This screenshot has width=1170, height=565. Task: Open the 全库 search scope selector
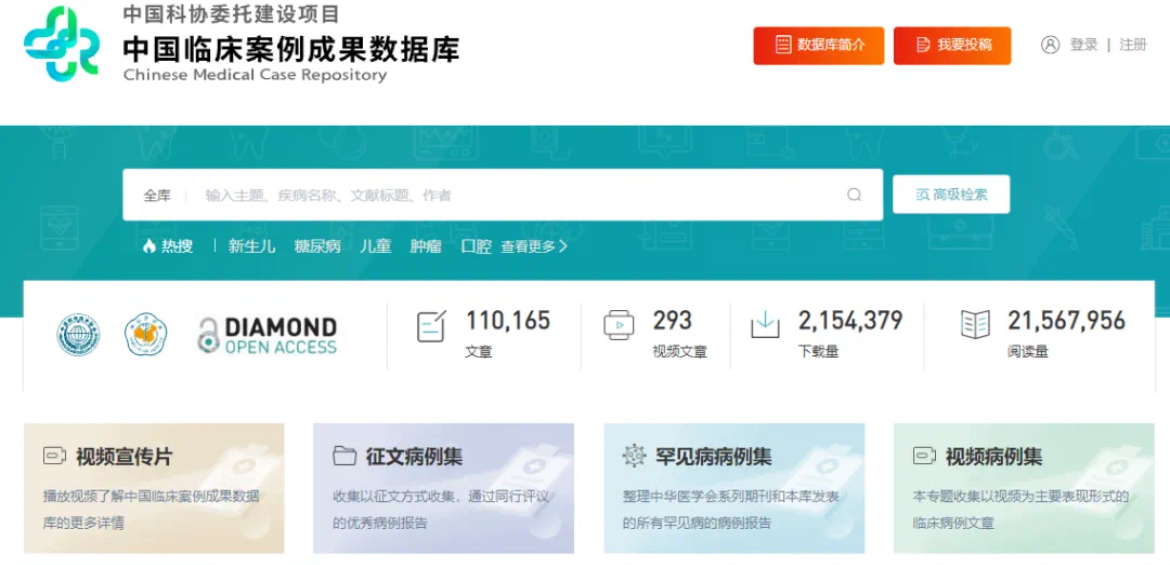157,196
